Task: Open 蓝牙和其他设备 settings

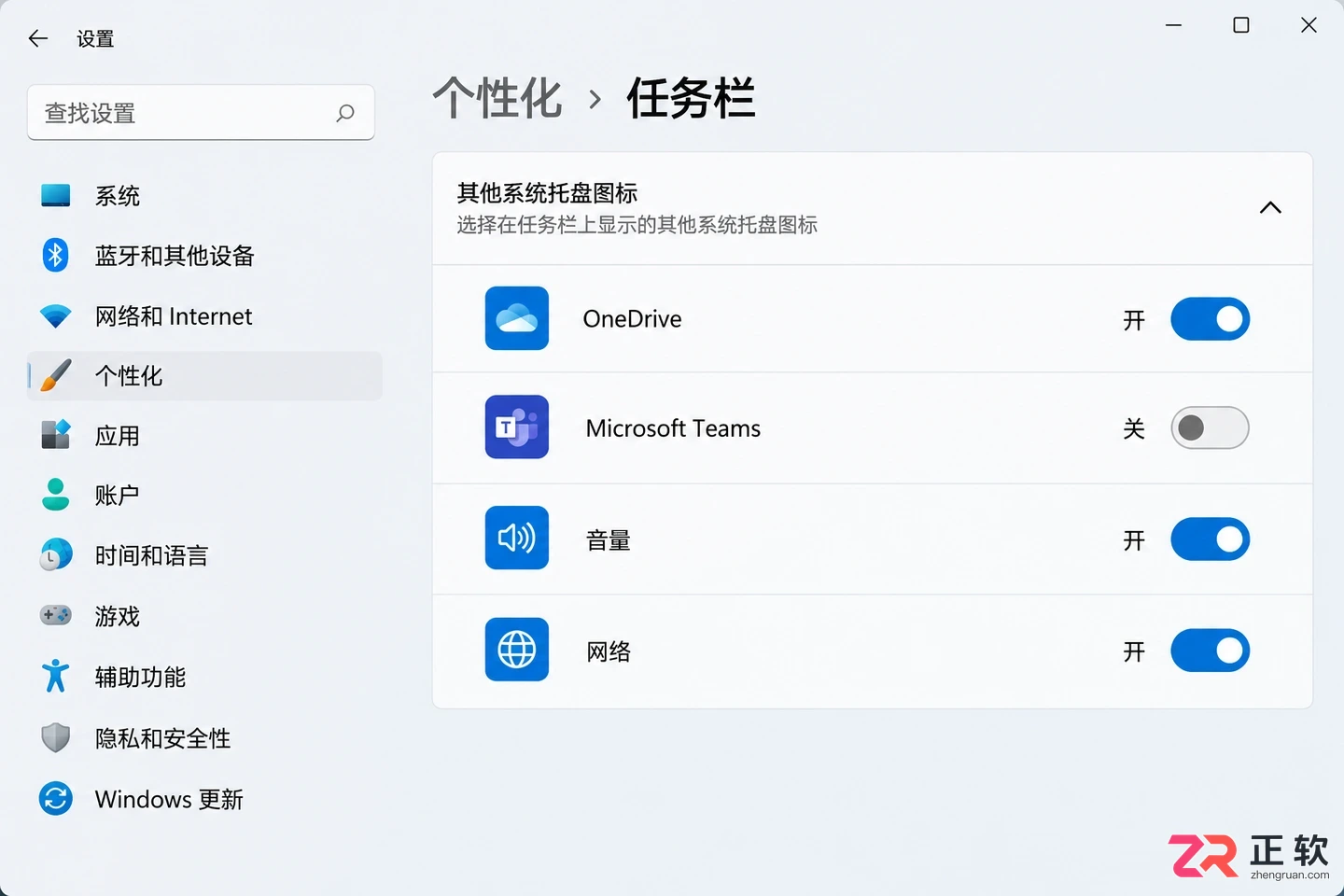Action: tap(204, 256)
